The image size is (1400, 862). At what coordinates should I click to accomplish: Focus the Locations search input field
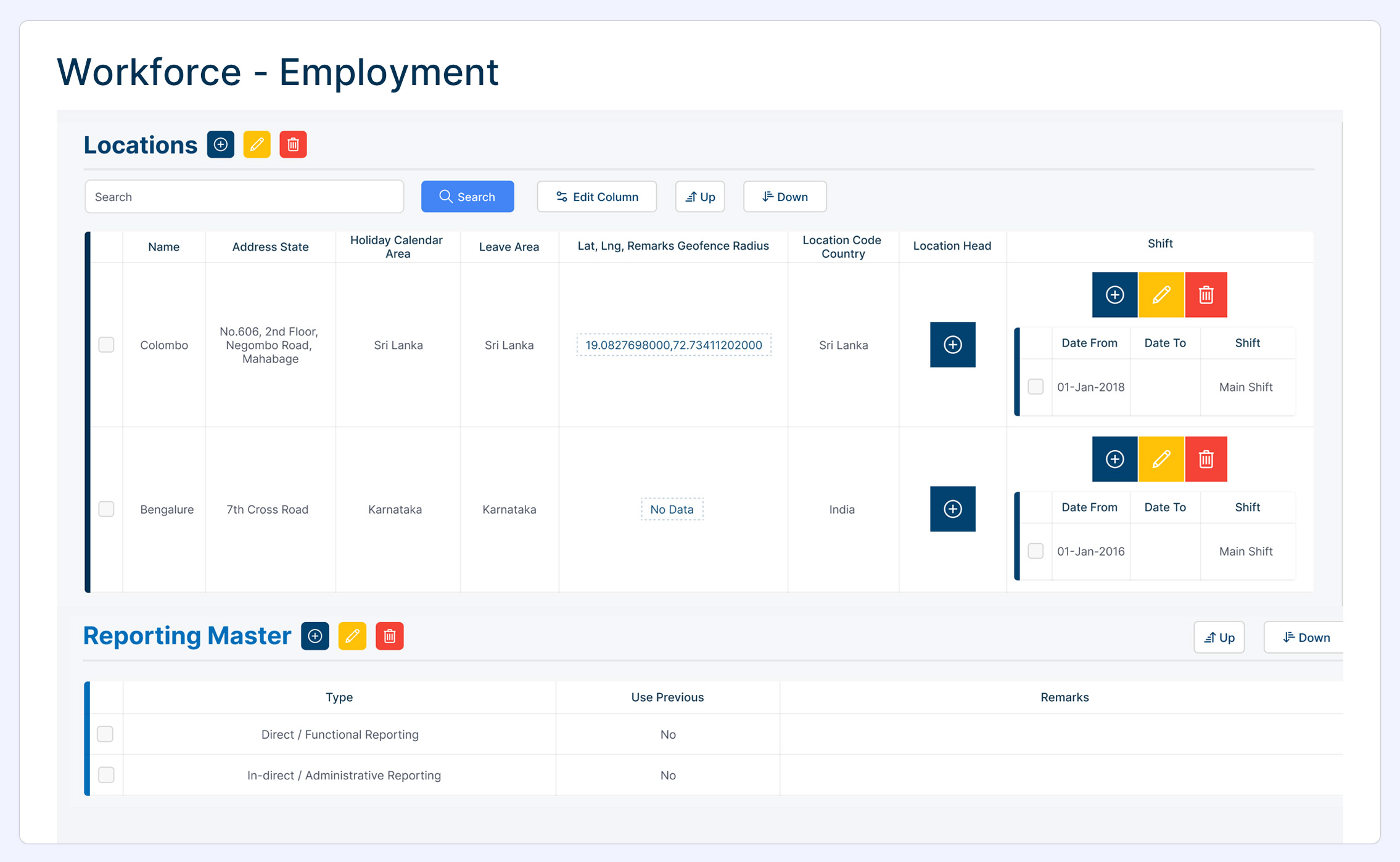244,197
